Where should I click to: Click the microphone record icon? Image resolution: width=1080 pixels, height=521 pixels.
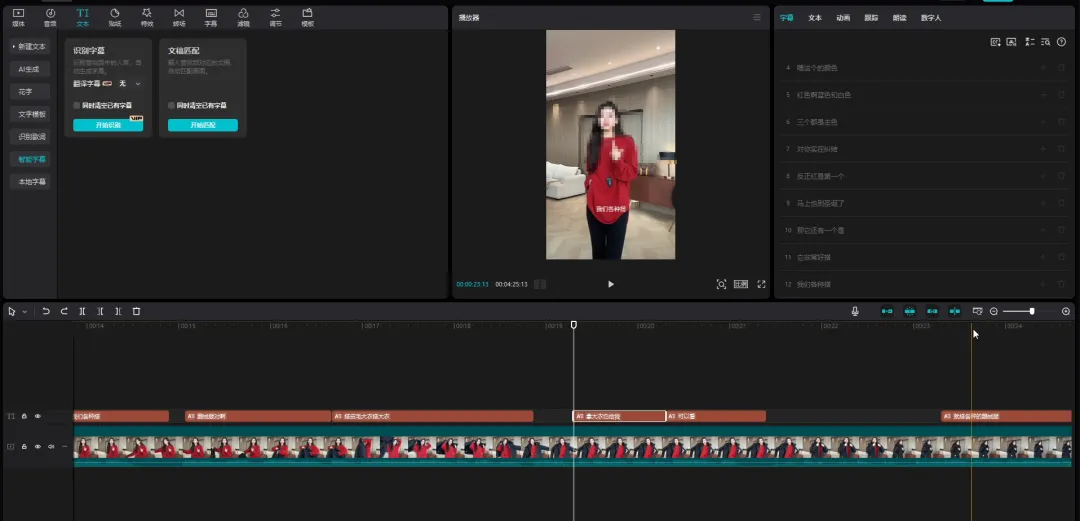(x=855, y=311)
